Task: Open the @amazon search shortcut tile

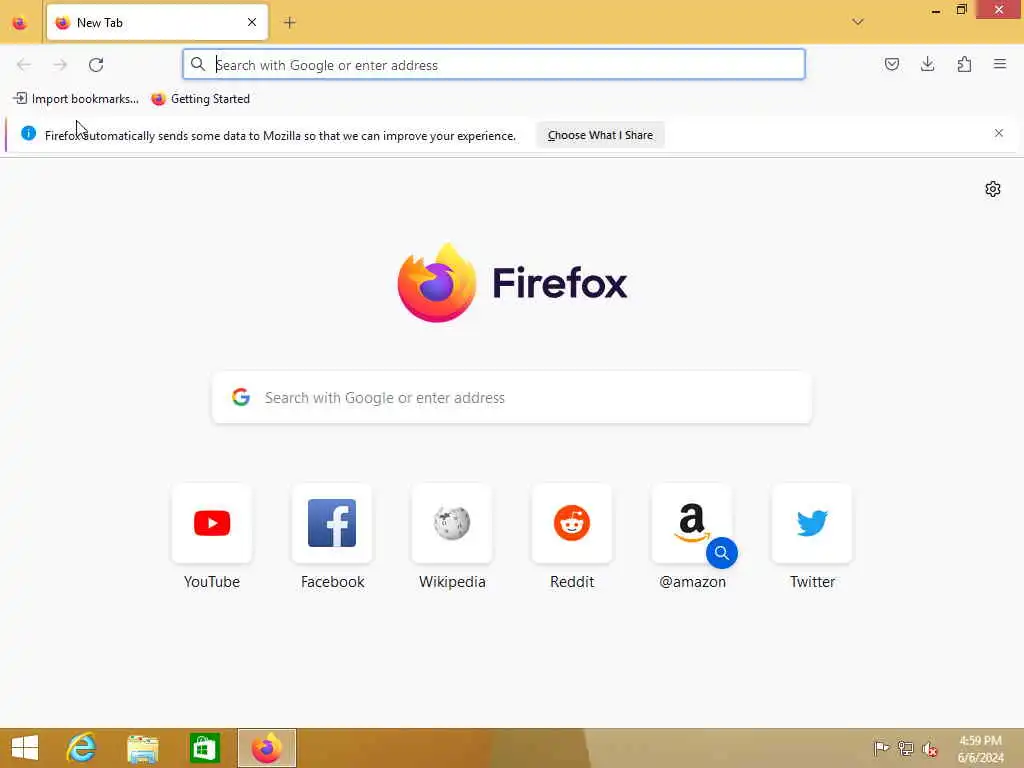Action: point(692,523)
